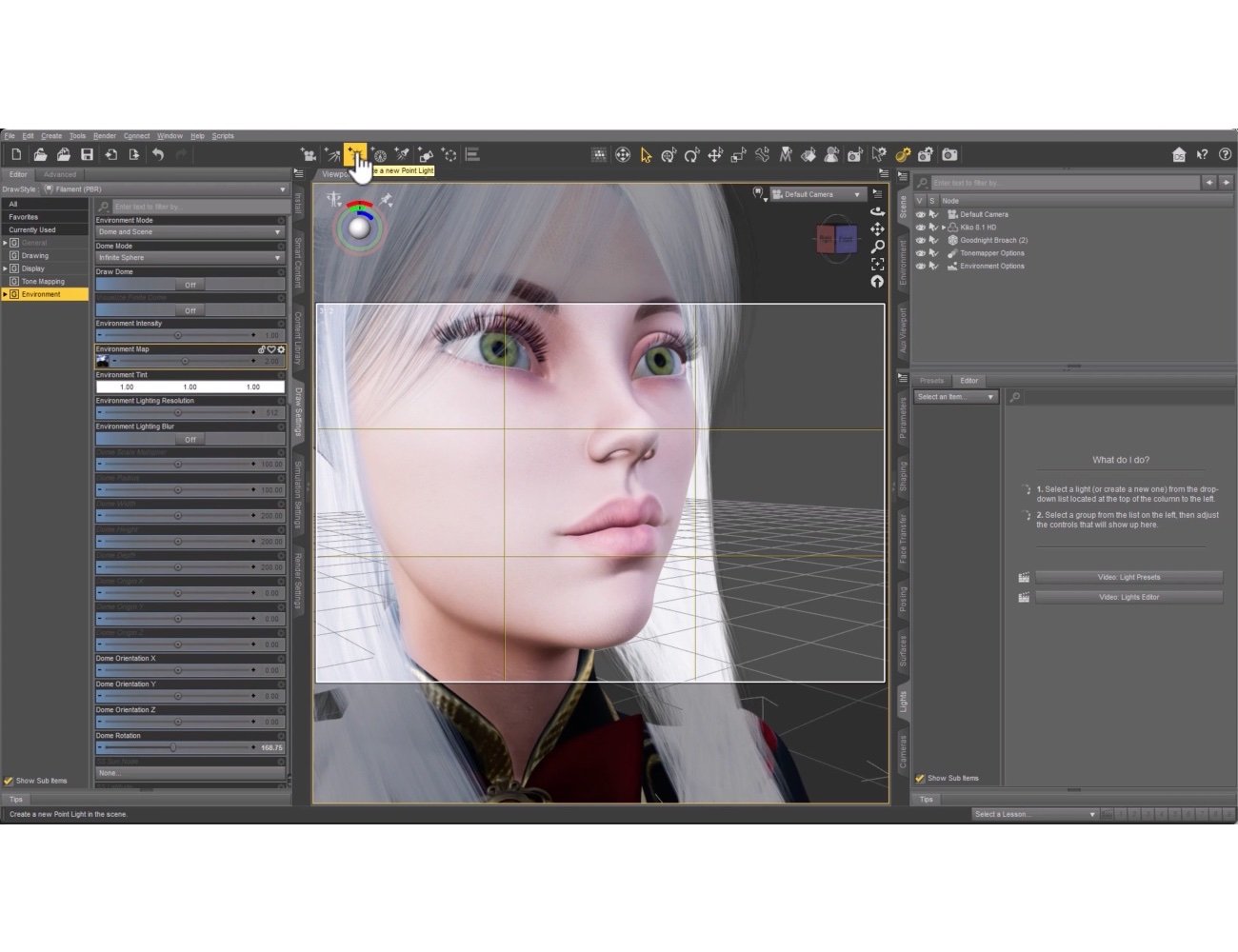1238x952 pixels.
Task: Open the Create menu
Action: [x=51, y=136]
